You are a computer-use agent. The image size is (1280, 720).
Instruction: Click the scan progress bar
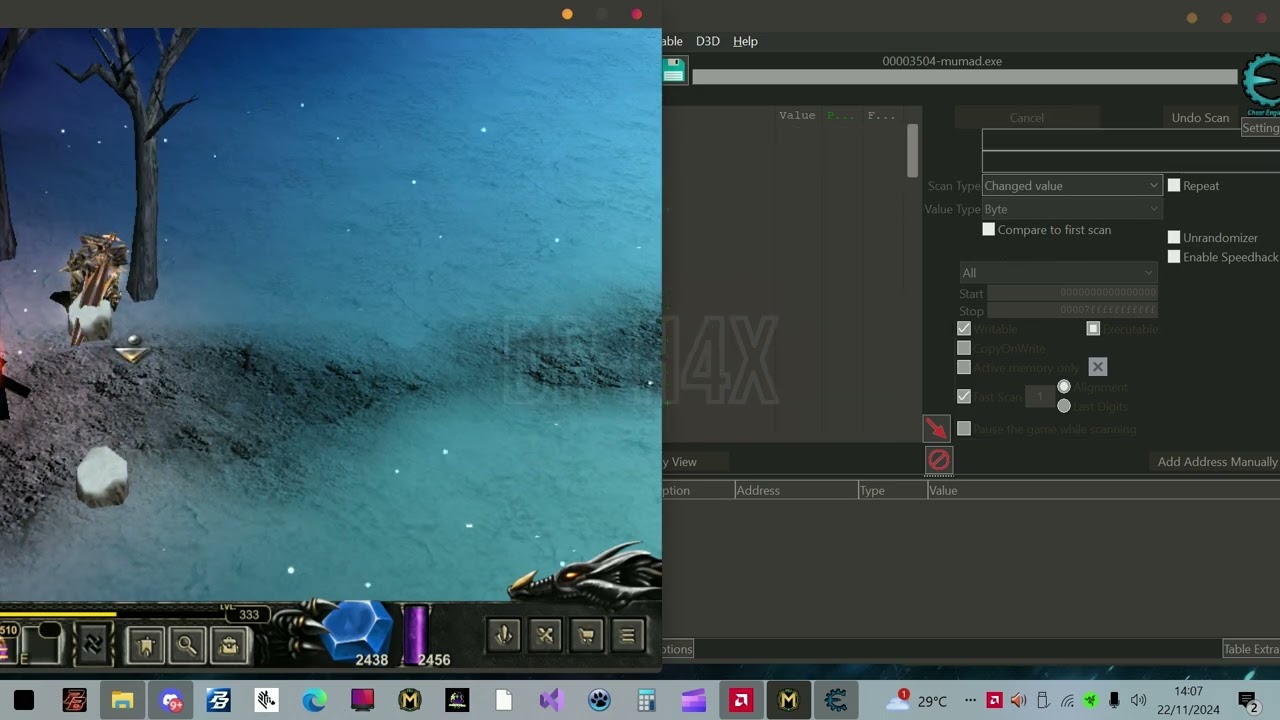click(964, 77)
